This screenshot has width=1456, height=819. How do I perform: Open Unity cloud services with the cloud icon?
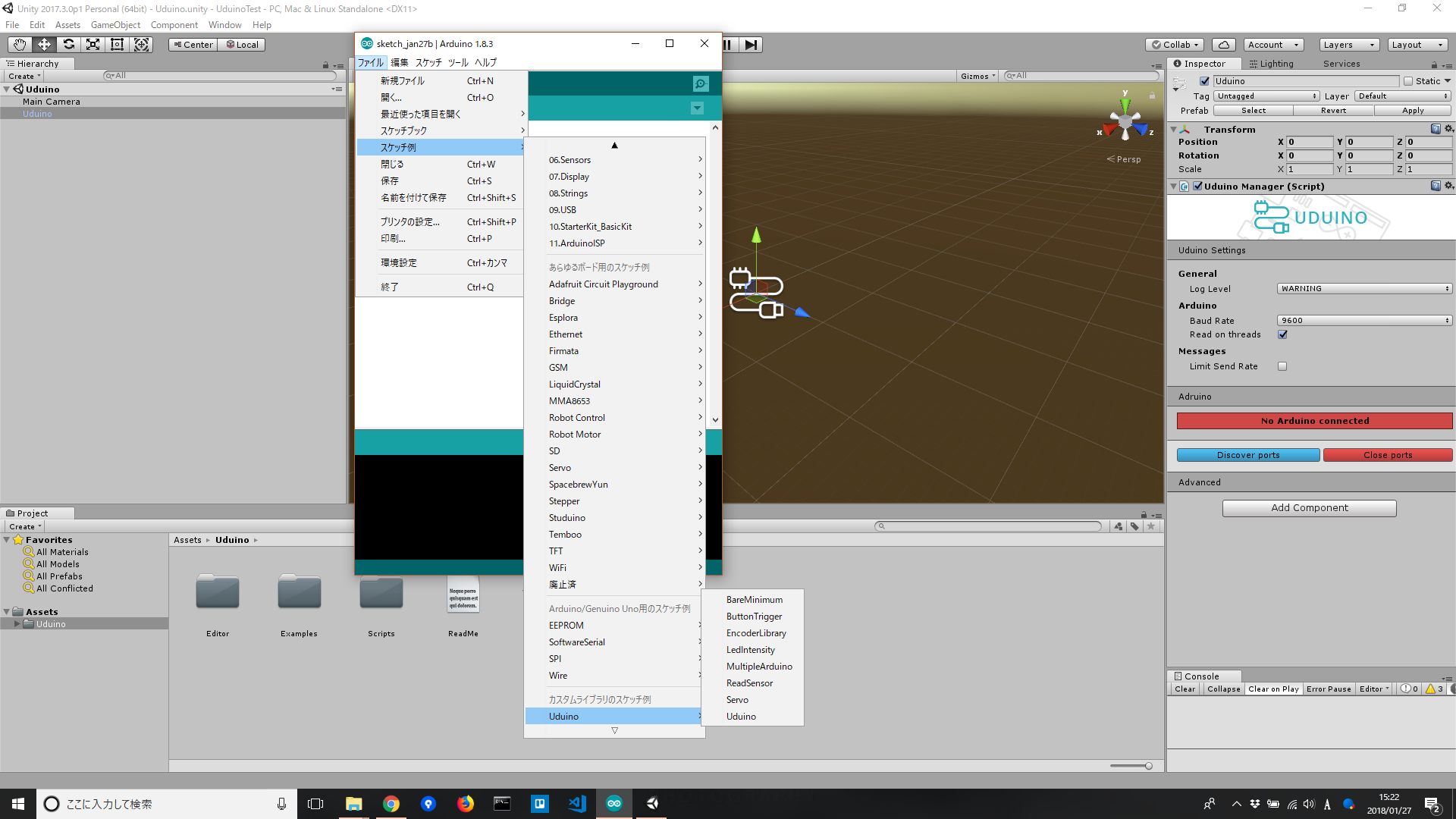(1223, 44)
